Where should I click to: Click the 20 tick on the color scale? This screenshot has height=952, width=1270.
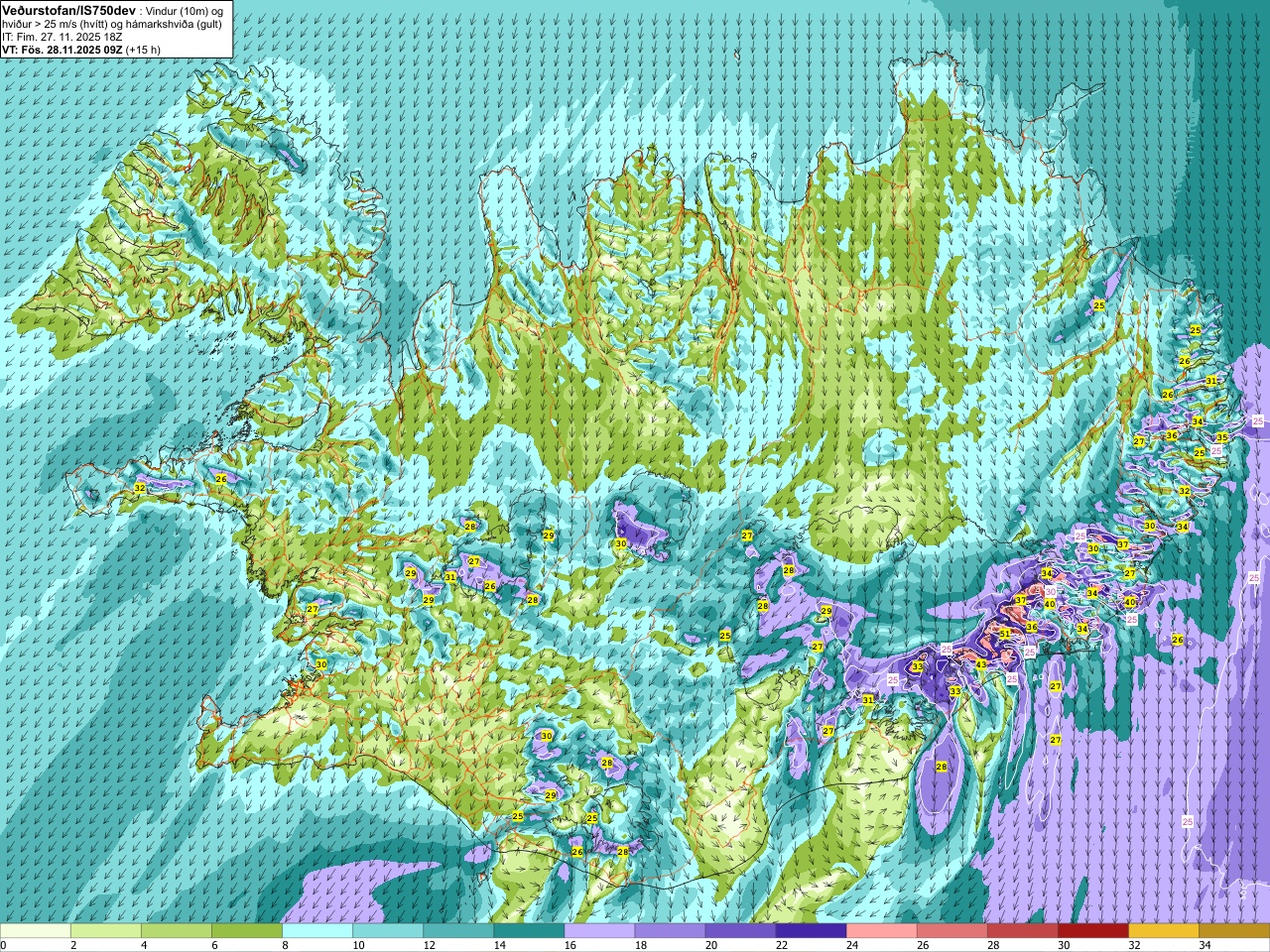pos(710,945)
